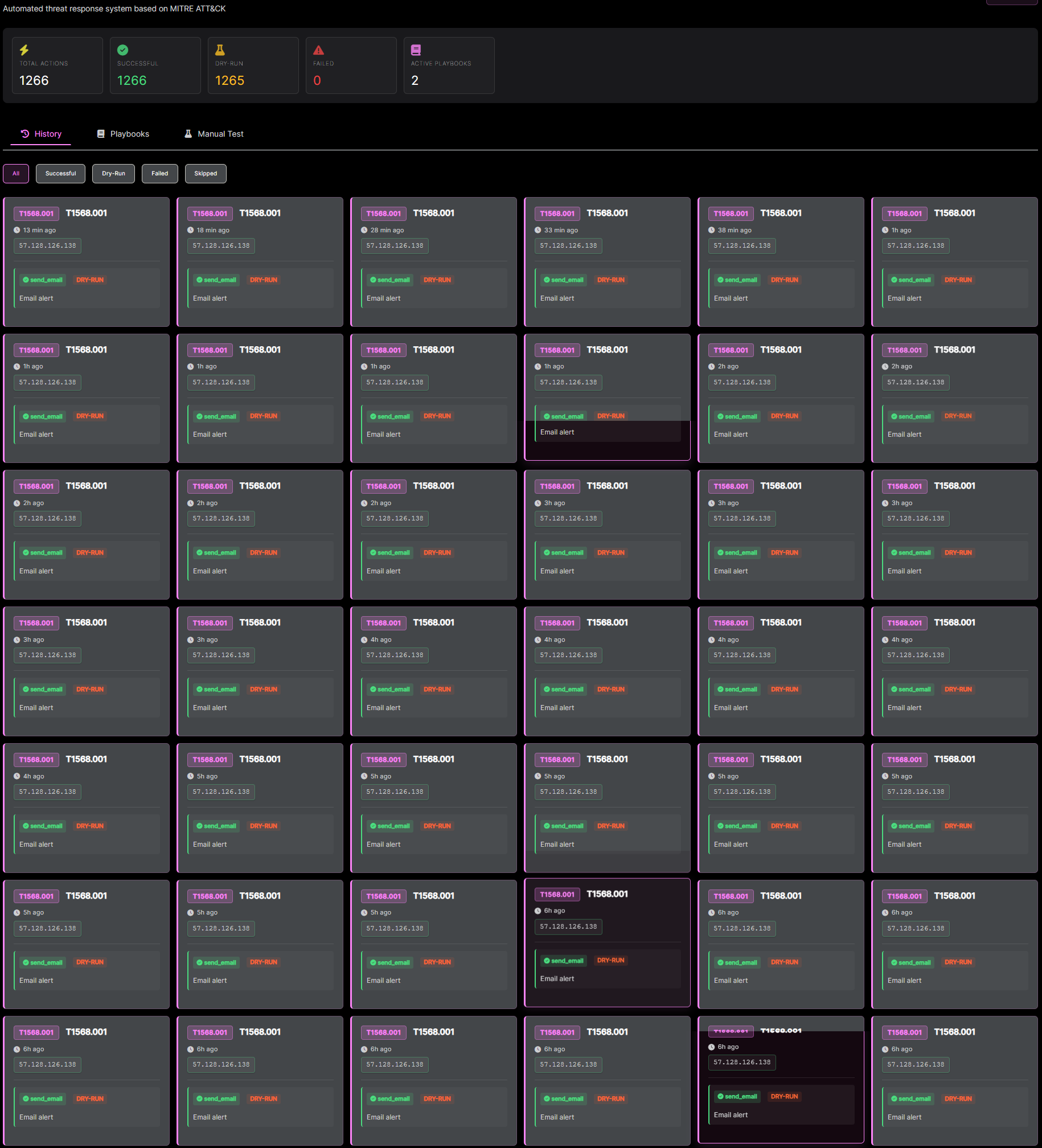Click the Playbooks tab book icon
This screenshot has width=1042, height=1148.
click(x=101, y=134)
